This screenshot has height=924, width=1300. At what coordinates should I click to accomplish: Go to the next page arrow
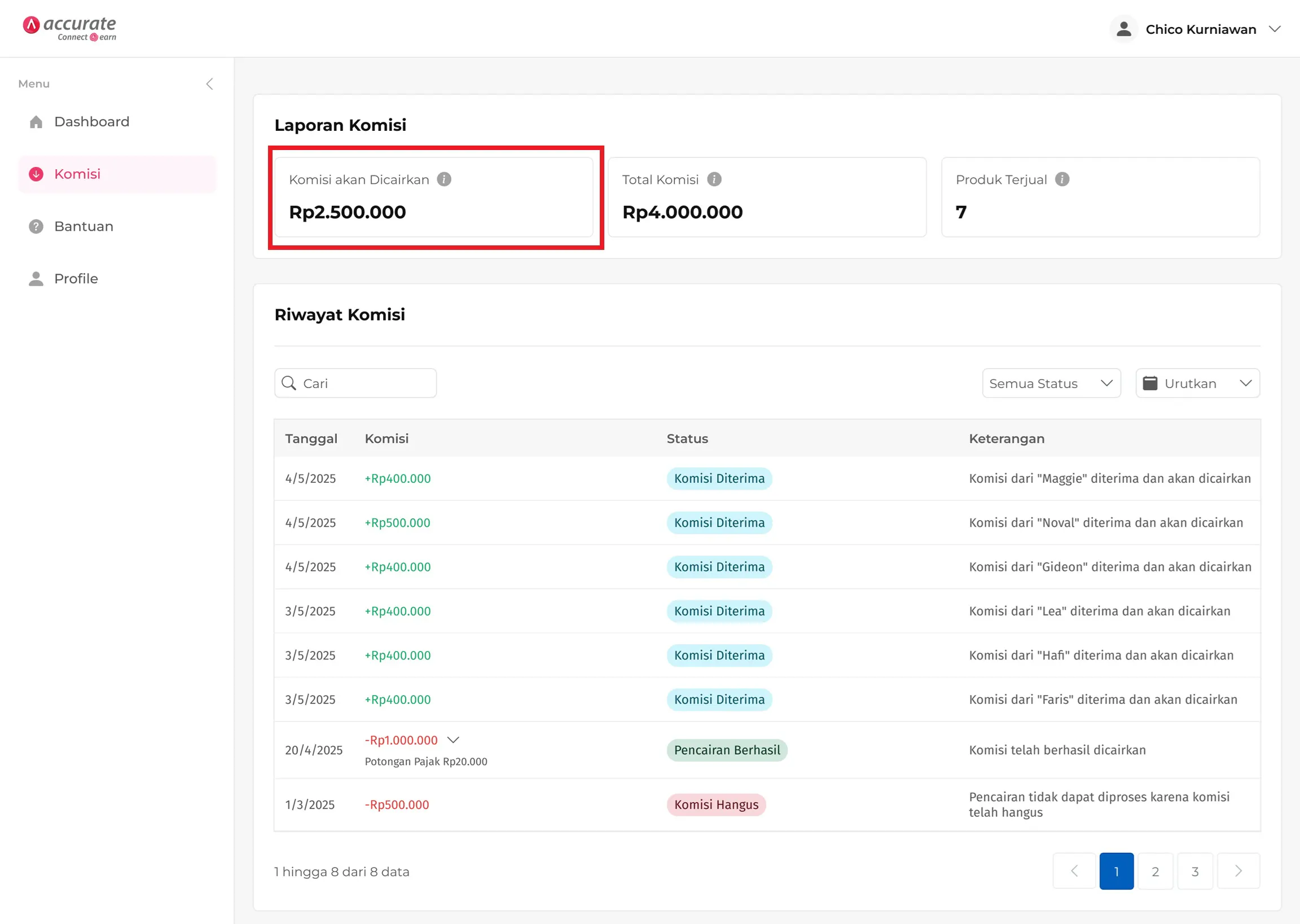[1238, 870]
